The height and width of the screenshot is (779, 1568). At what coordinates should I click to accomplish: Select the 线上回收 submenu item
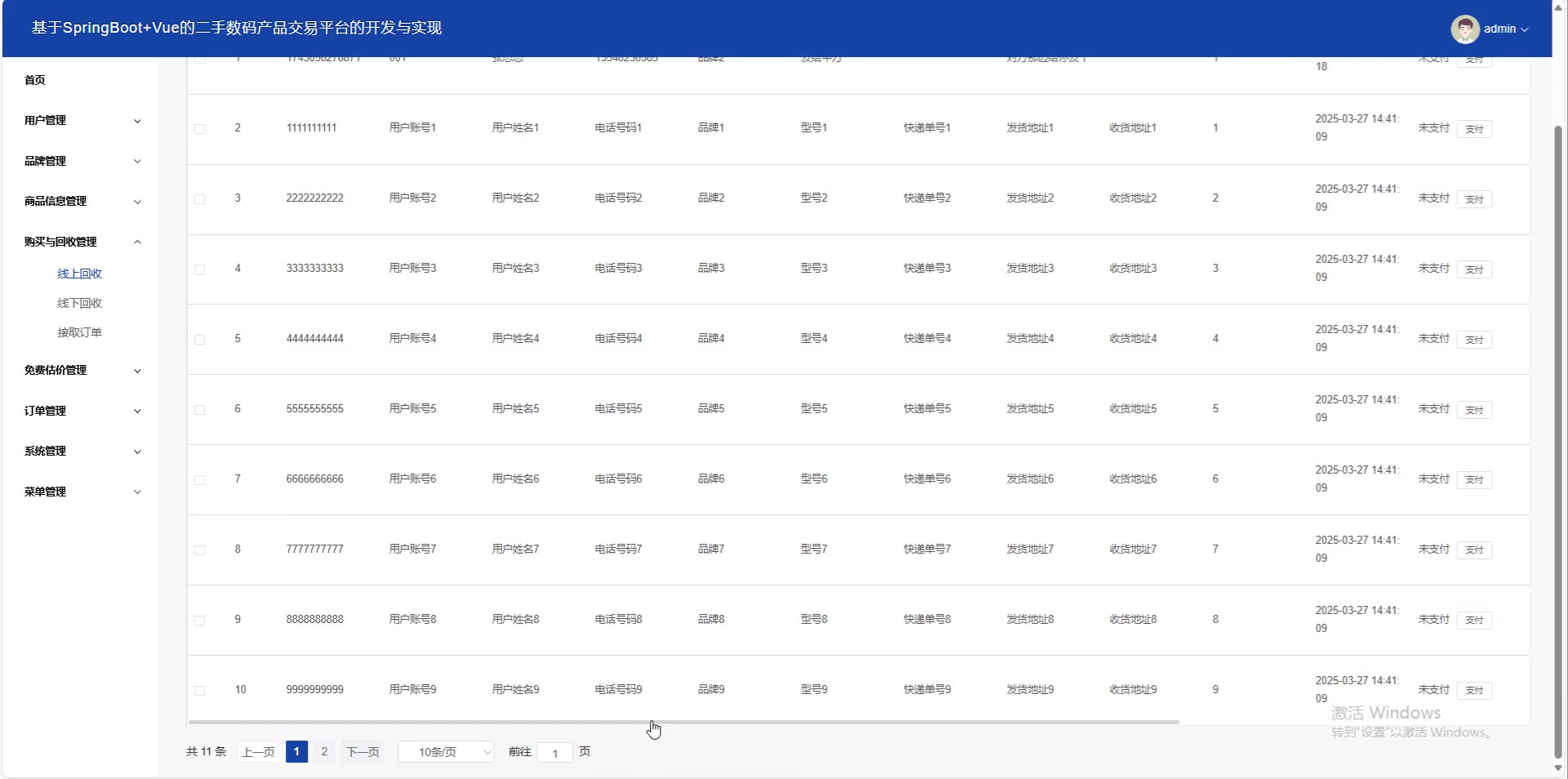click(80, 274)
